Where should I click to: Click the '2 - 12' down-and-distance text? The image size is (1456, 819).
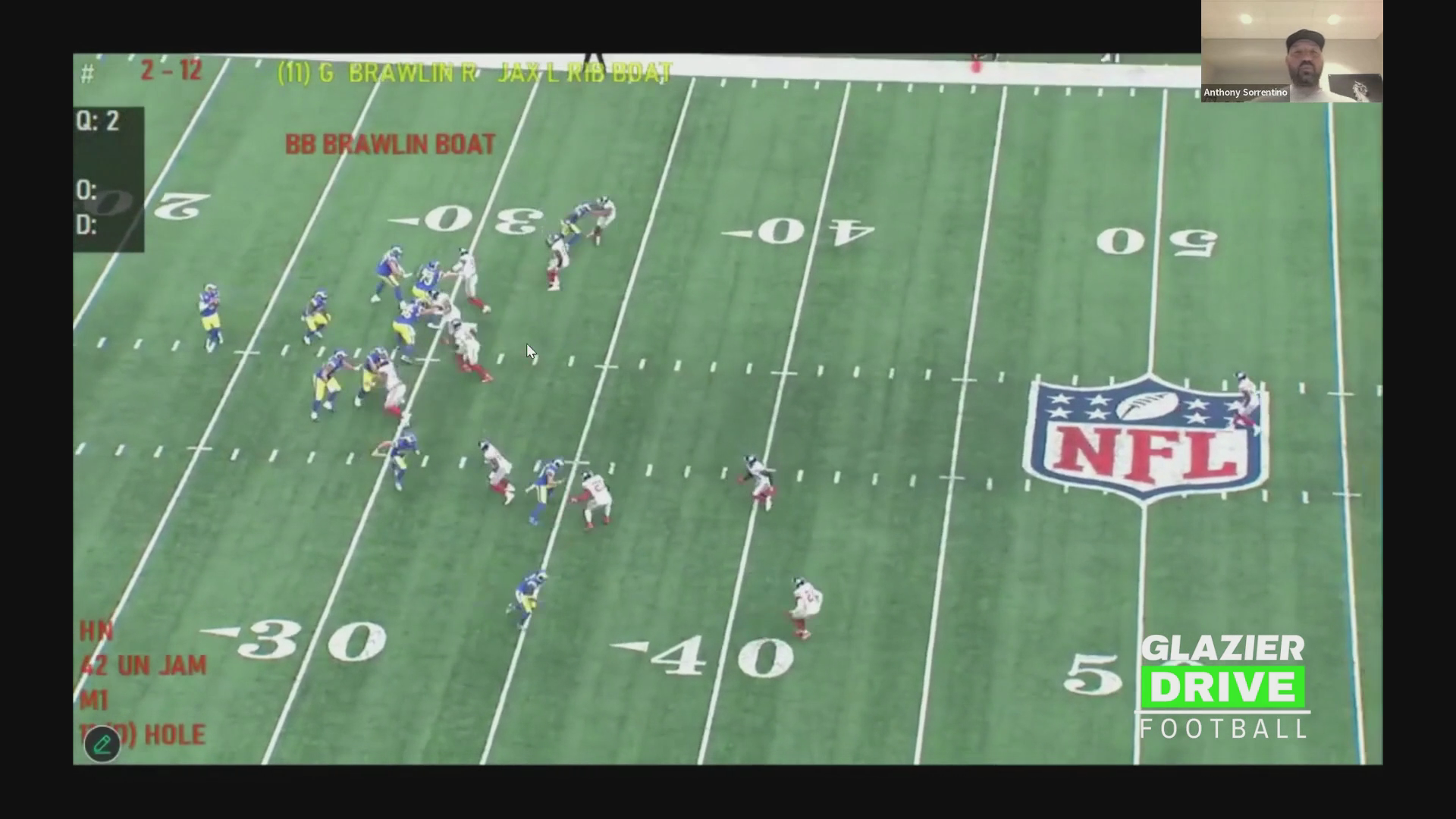pos(171,71)
